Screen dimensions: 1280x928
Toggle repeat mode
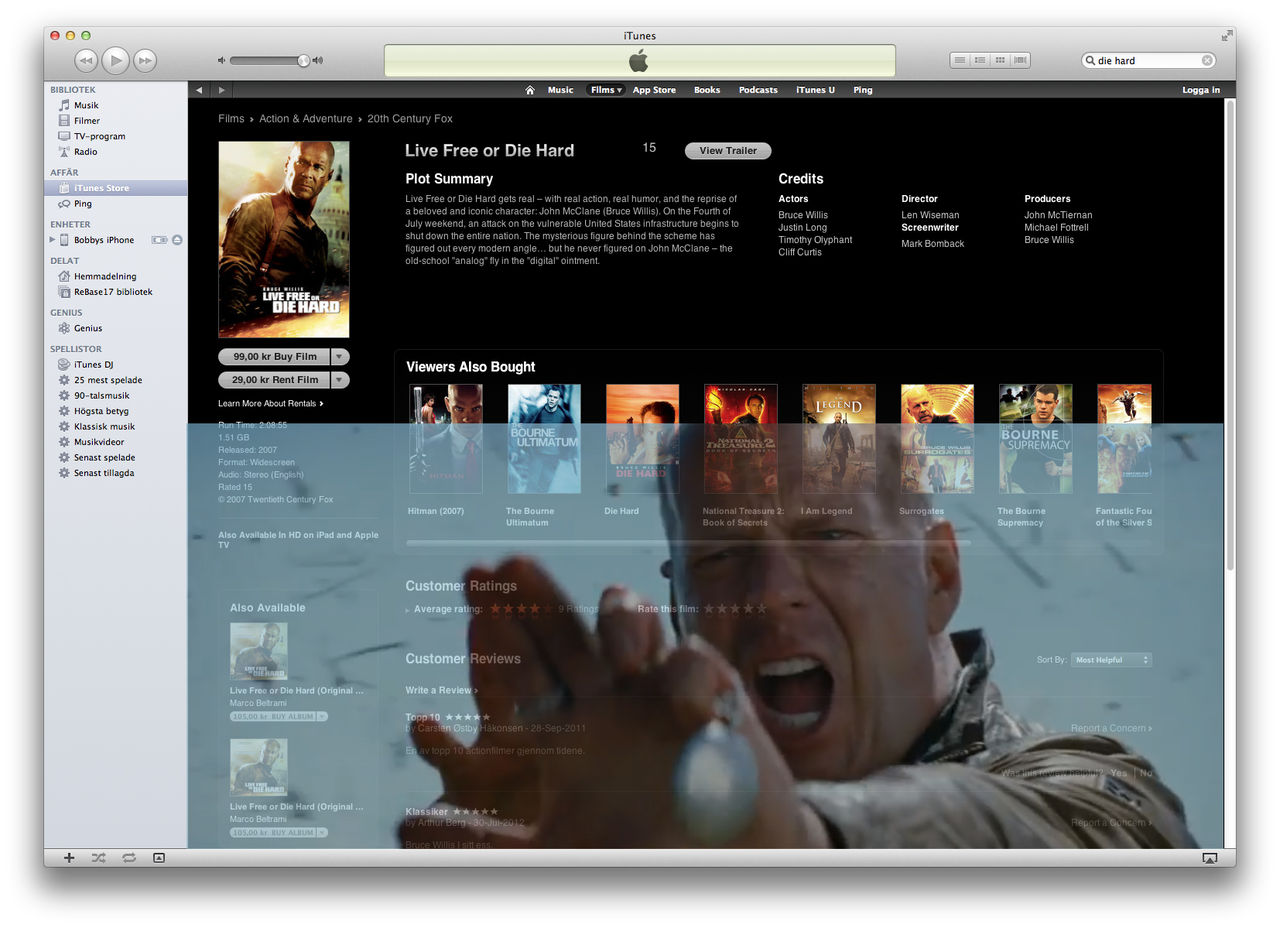pos(128,858)
